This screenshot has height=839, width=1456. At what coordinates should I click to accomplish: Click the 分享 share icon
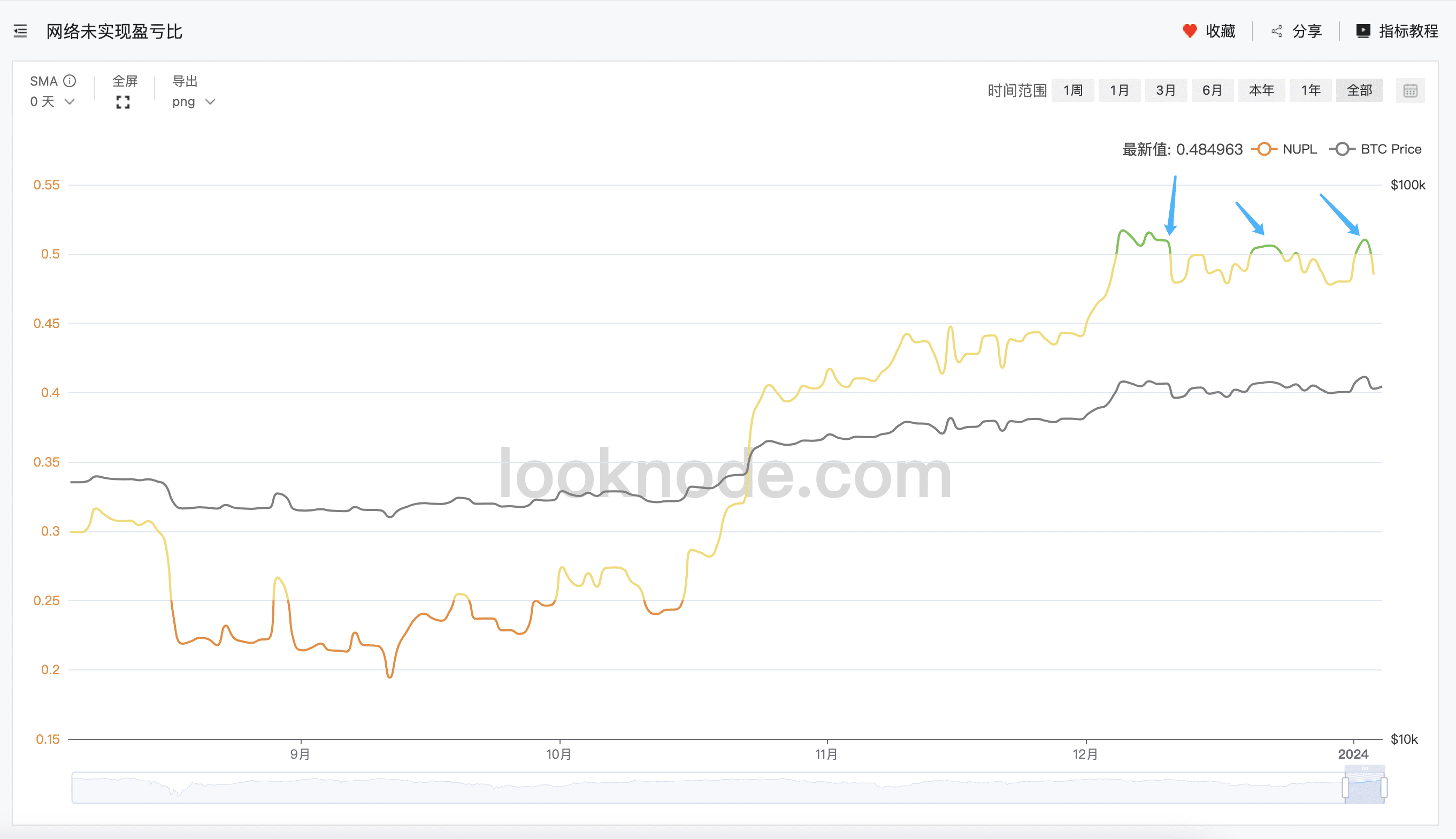(x=1277, y=31)
